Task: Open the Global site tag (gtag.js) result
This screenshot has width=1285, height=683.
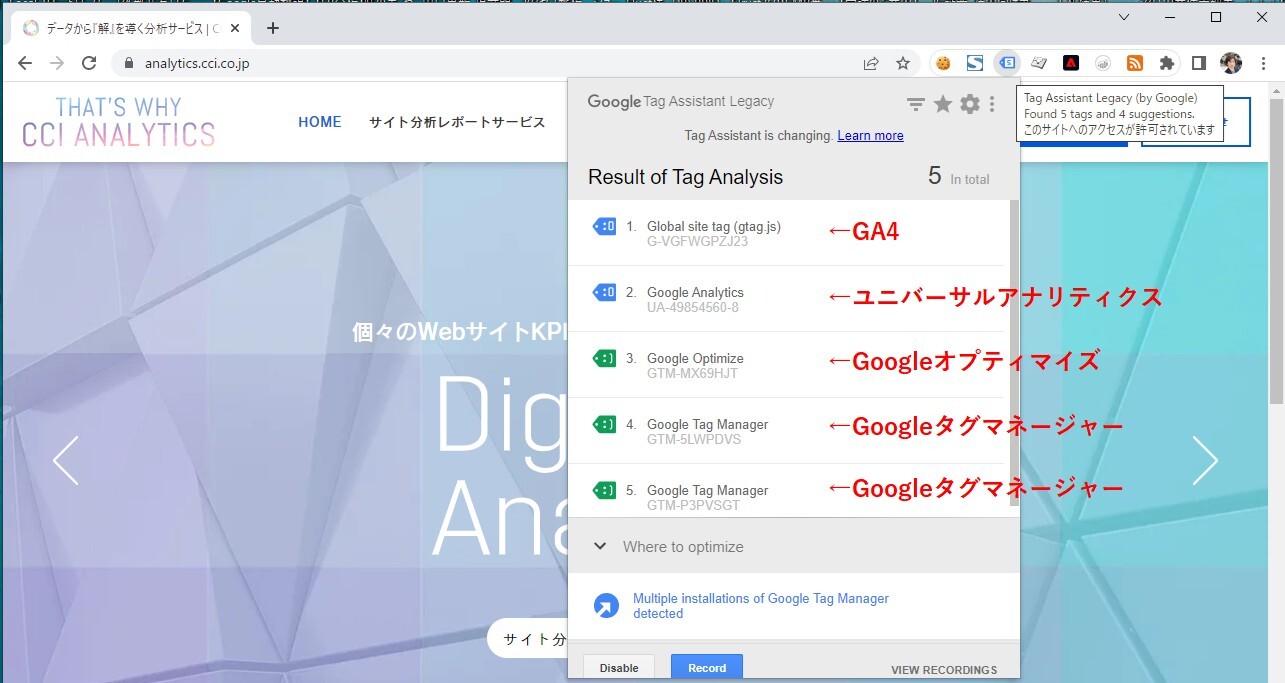Action: [787, 233]
